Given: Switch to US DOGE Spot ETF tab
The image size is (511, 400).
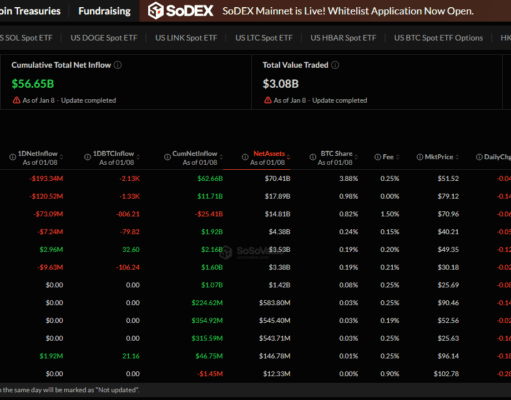Looking at the screenshot, I should pos(104,38).
